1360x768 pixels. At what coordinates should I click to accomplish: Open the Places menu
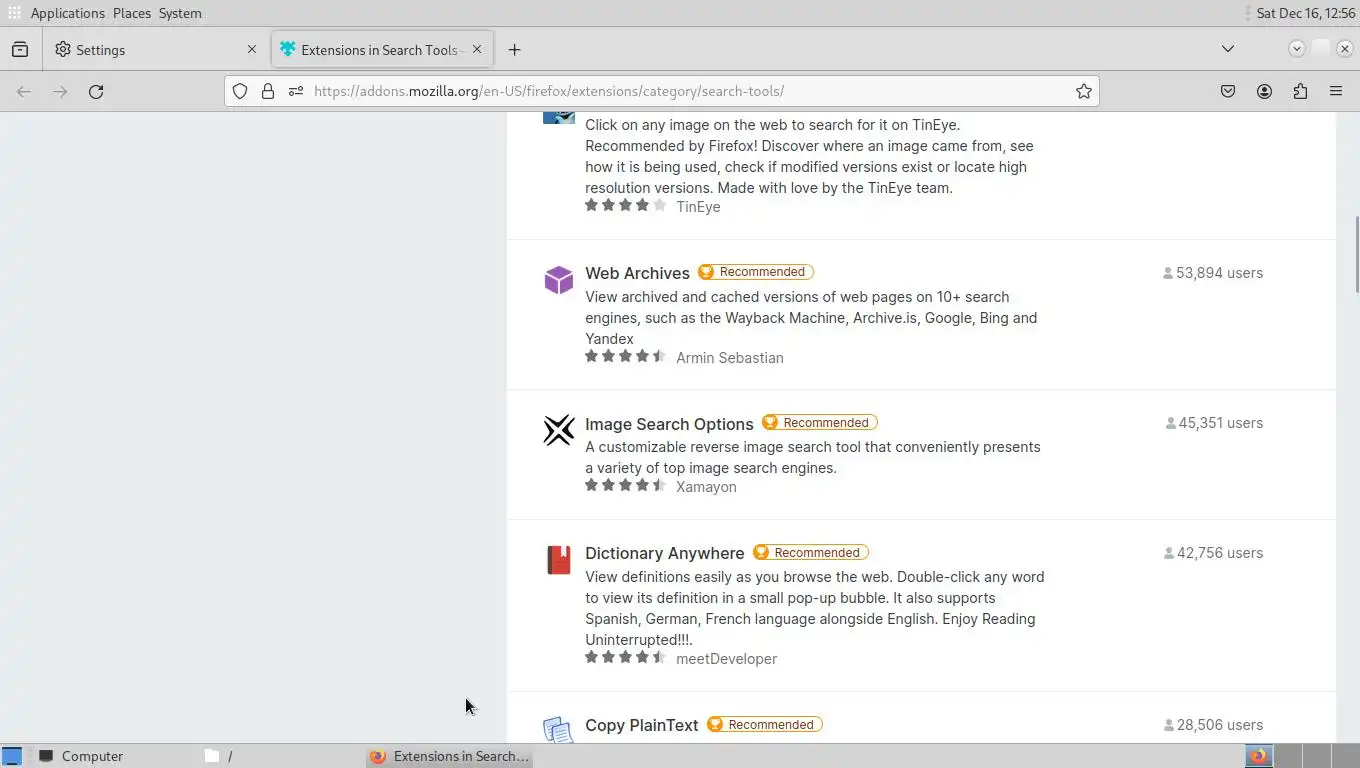132,13
